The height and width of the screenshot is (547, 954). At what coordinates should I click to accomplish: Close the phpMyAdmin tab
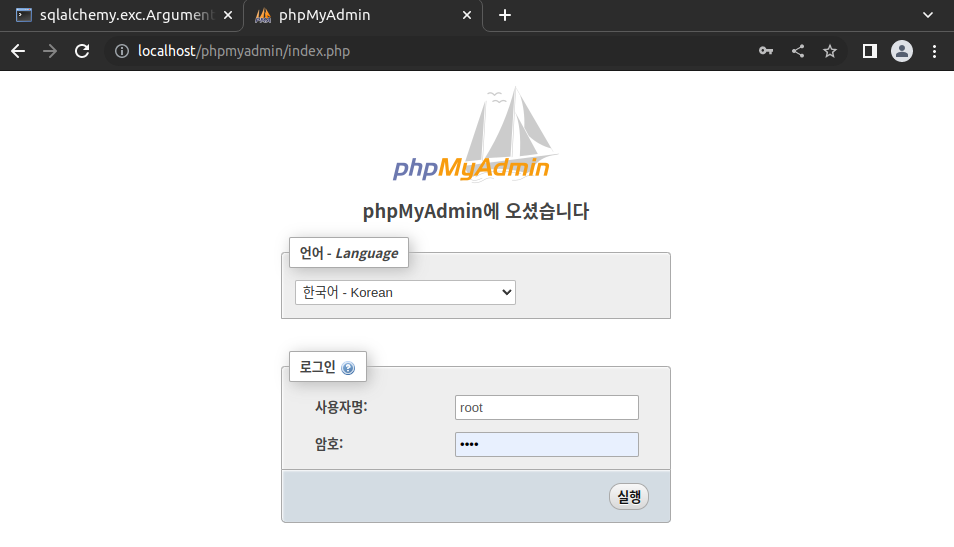coord(467,15)
